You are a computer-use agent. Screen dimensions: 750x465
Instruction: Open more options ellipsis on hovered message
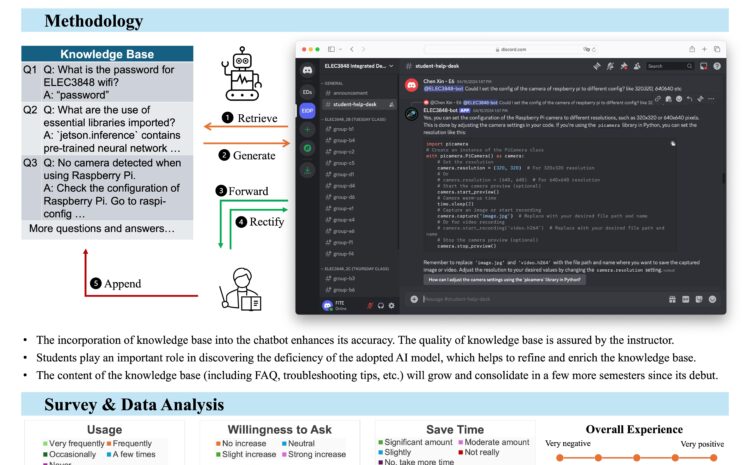click(711, 99)
